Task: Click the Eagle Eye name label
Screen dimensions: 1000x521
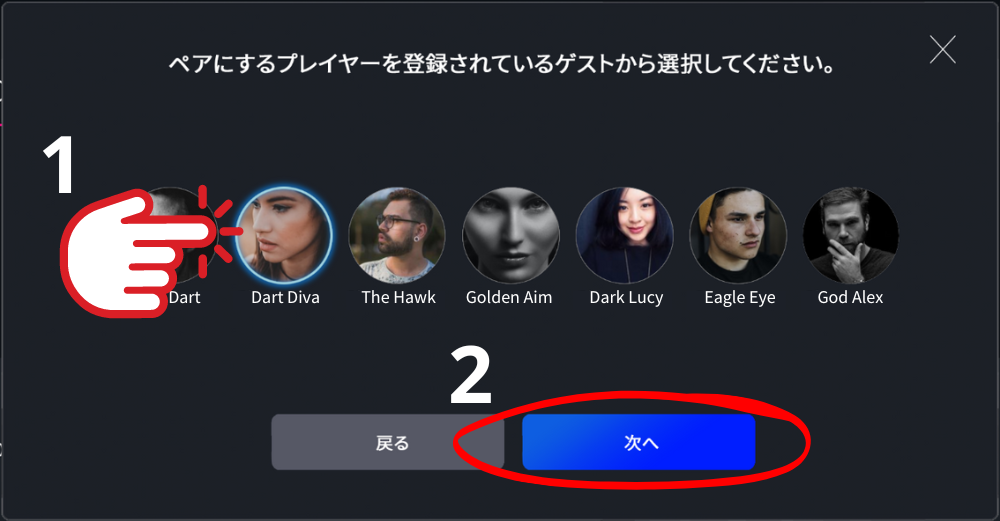Action: click(740, 298)
